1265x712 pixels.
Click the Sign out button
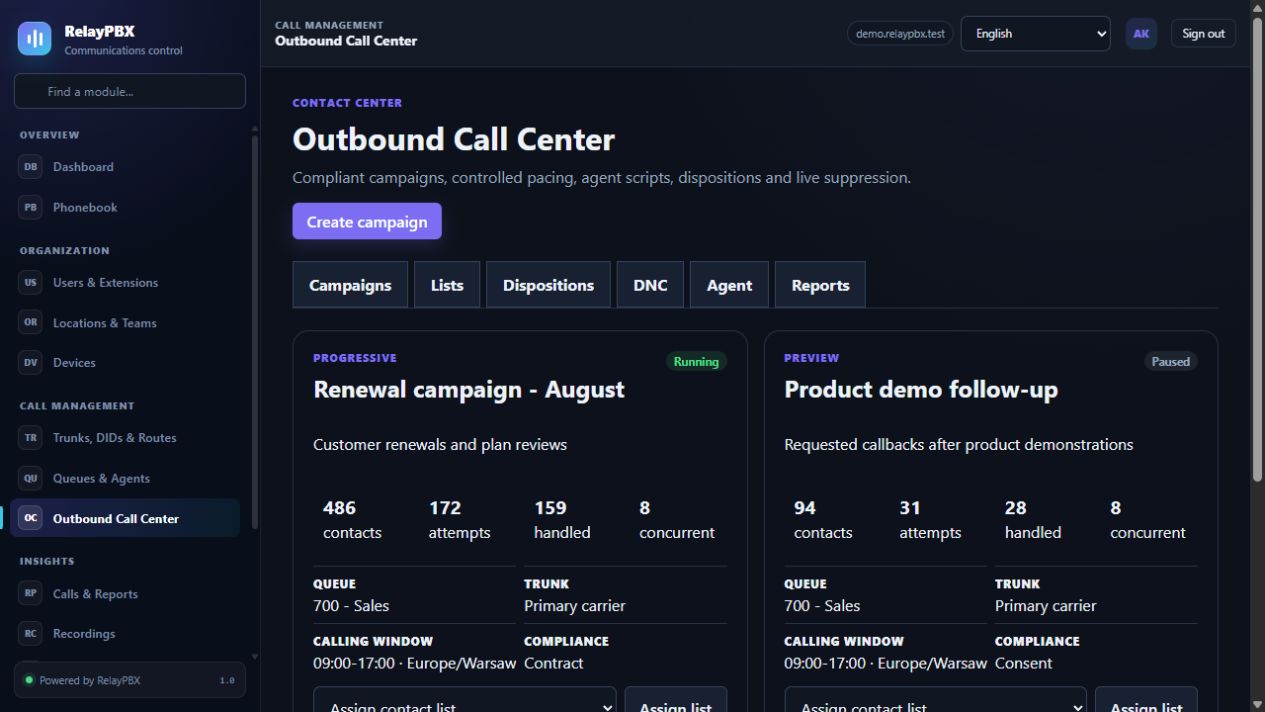tap(1203, 34)
